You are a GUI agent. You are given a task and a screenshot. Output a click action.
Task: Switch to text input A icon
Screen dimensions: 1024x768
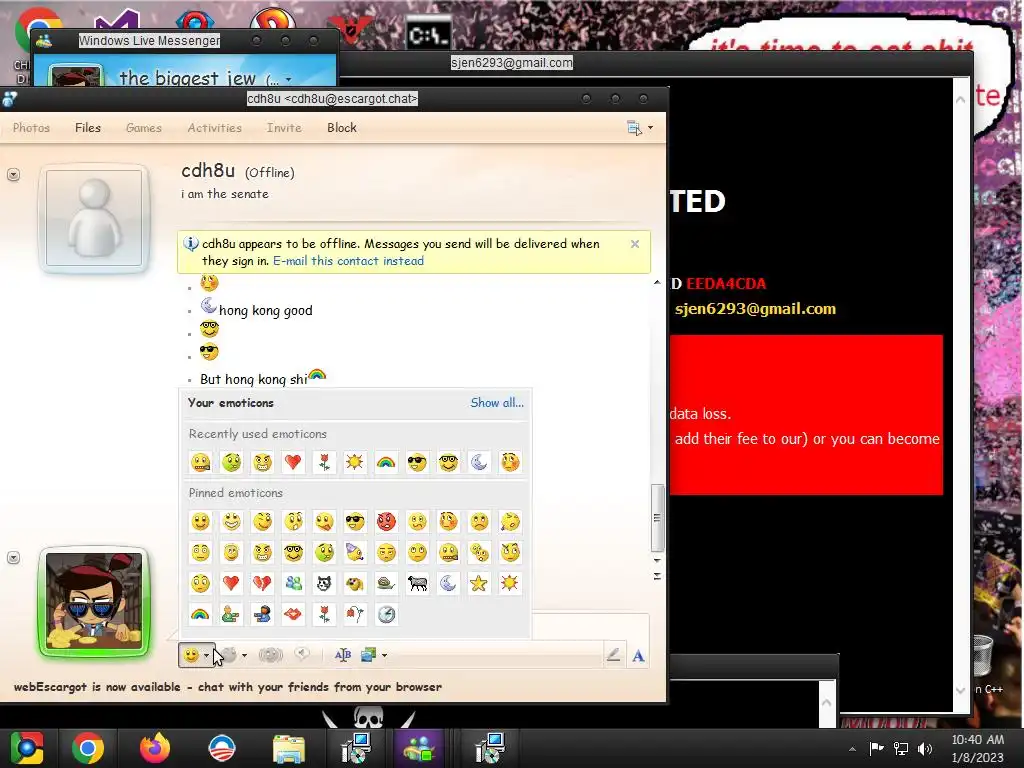pos(639,656)
